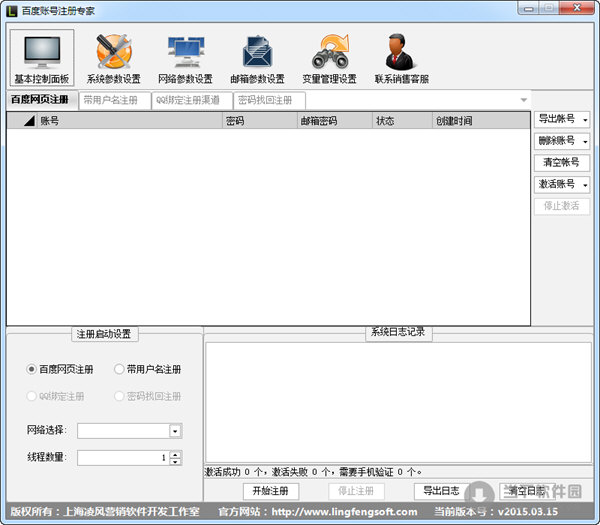The width and height of the screenshot is (600, 525).
Task: Open the 删除账号 dropdown button
Action: coord(562,141)
